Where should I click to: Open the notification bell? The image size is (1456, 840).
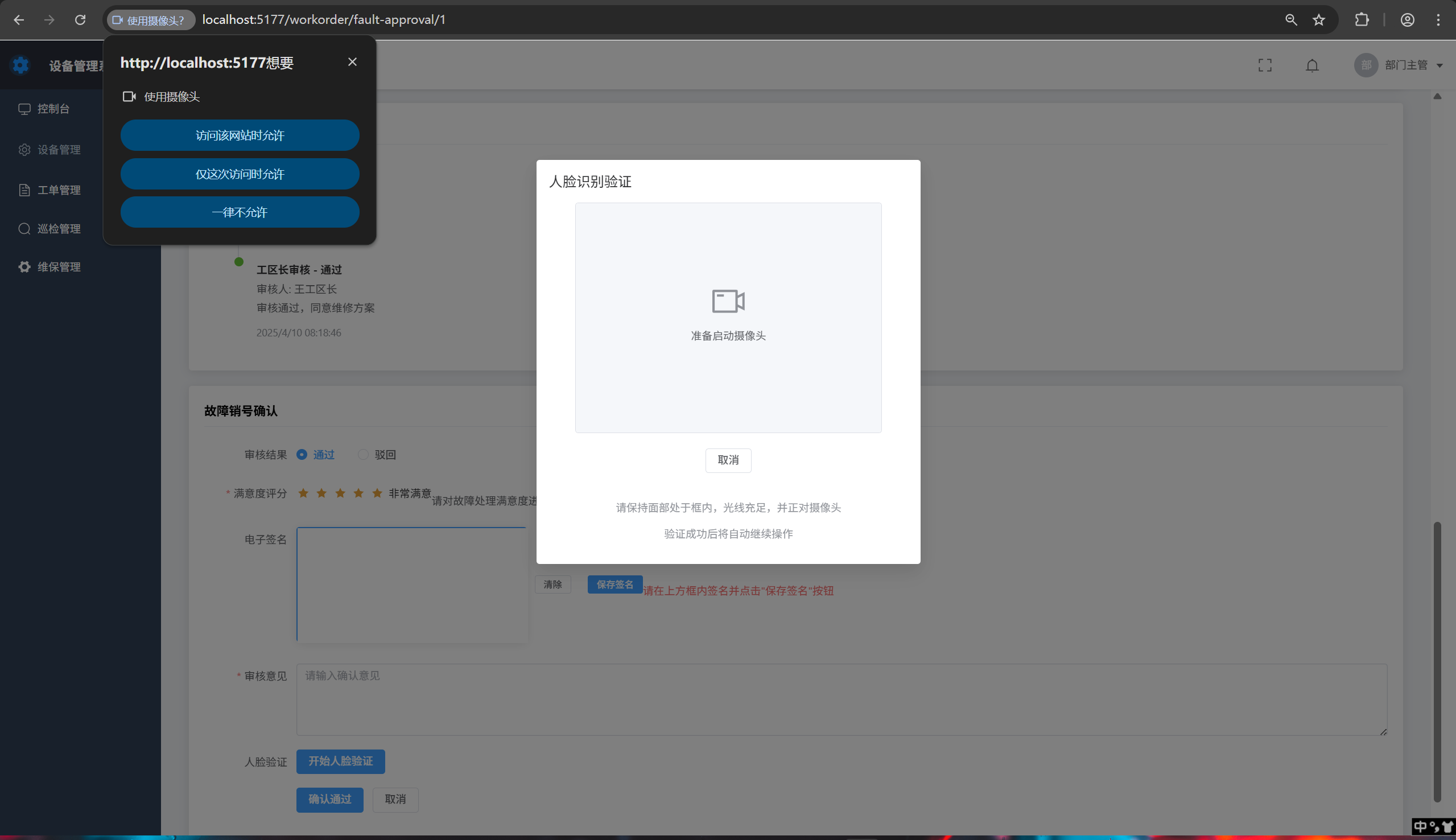(1312, 65)
